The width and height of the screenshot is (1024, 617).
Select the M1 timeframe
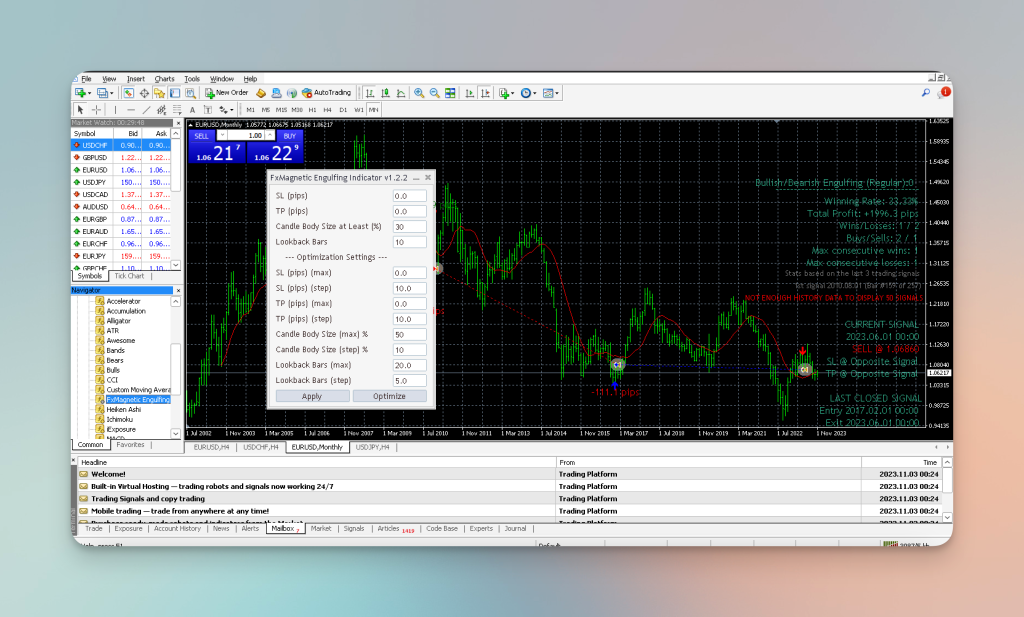[x=252, y=107]
